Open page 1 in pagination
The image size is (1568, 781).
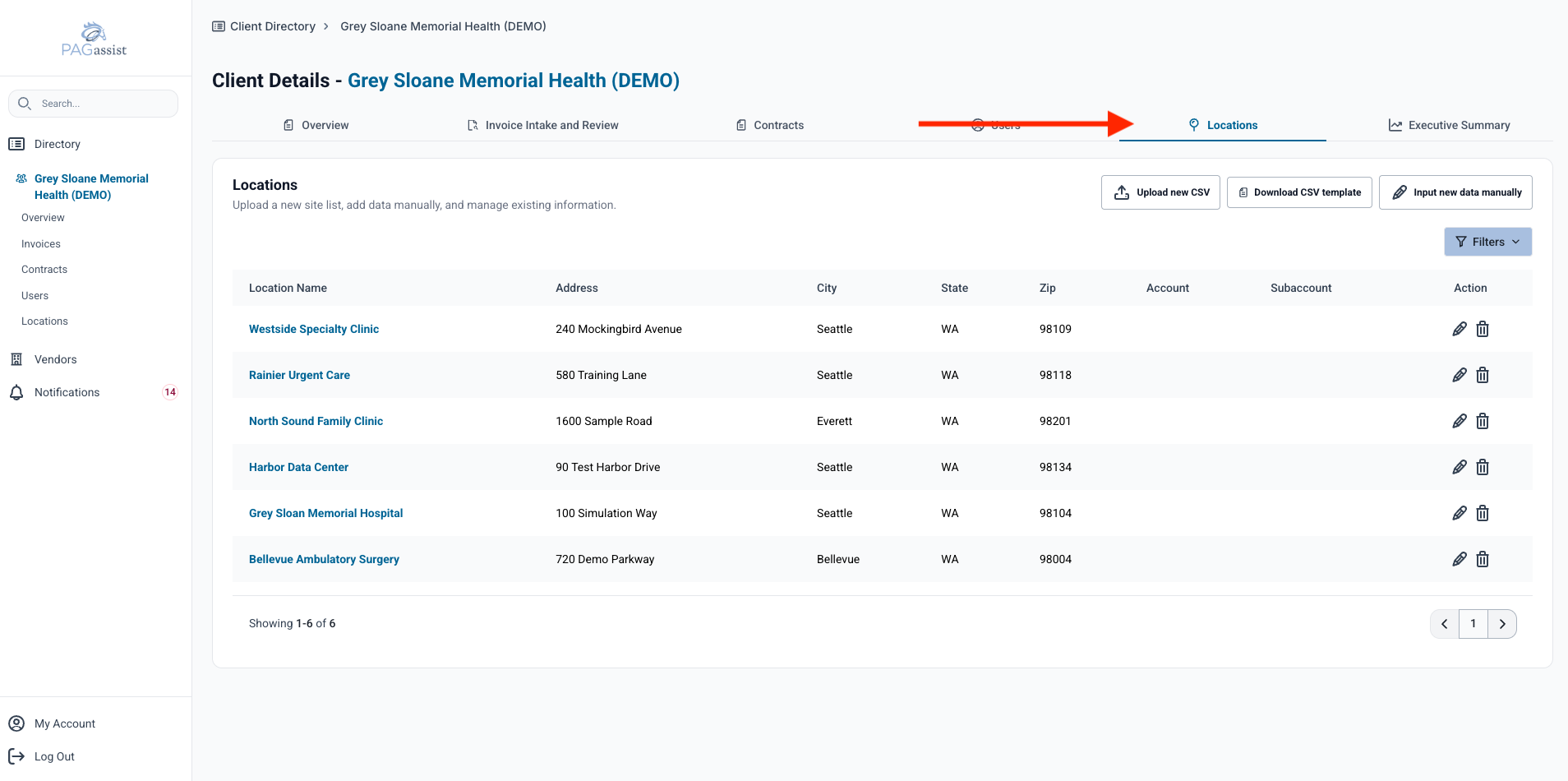1473,624
